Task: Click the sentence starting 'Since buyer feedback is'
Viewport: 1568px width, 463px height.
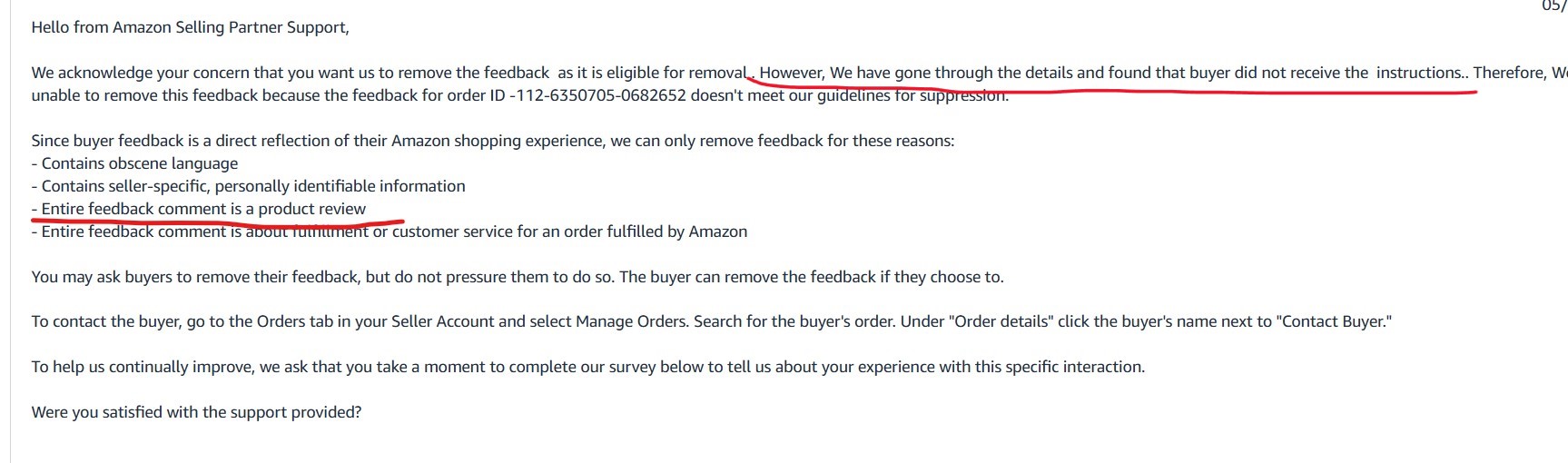Action: click(x=493, y=141)
